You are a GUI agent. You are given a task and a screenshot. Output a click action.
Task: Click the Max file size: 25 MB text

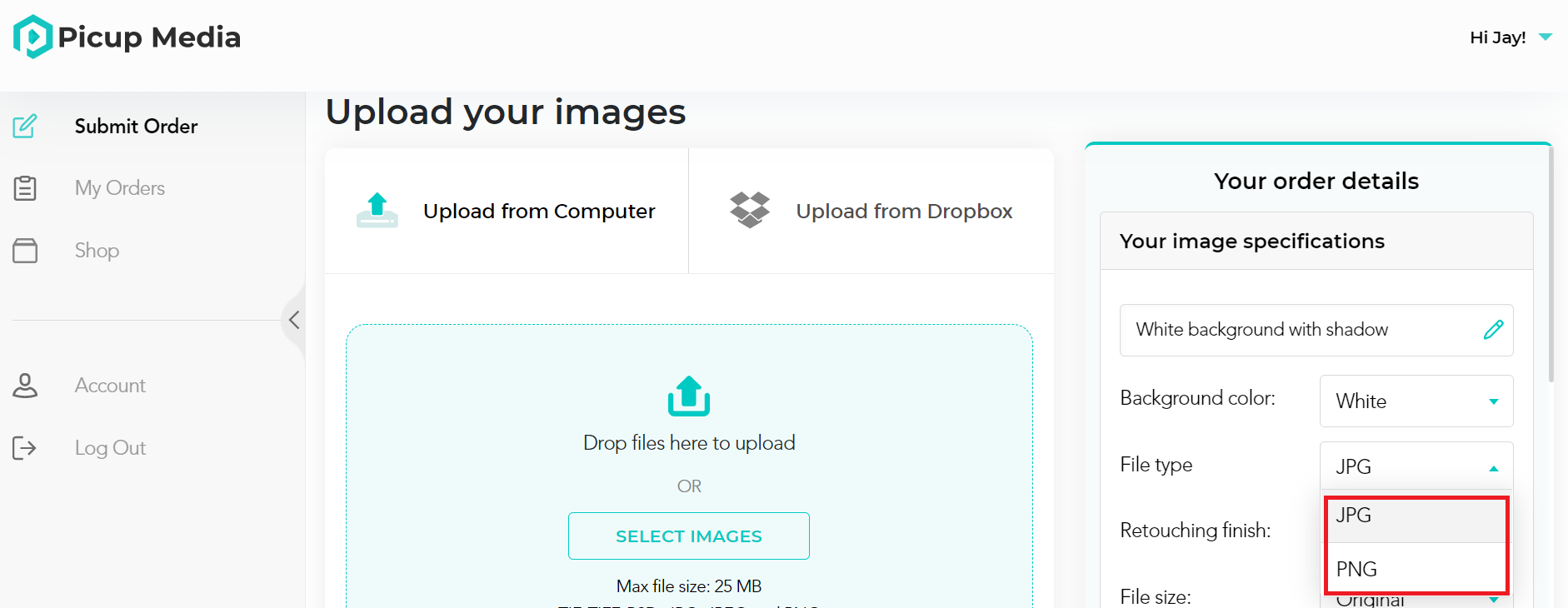(689, 586)
